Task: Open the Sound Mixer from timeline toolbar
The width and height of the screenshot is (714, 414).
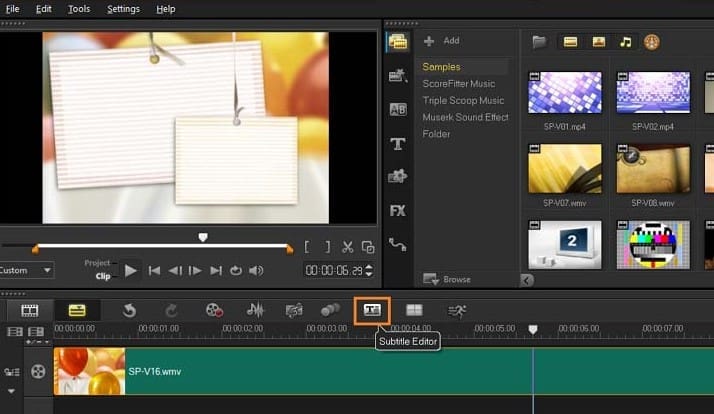Action: click(x=255, y=310)
